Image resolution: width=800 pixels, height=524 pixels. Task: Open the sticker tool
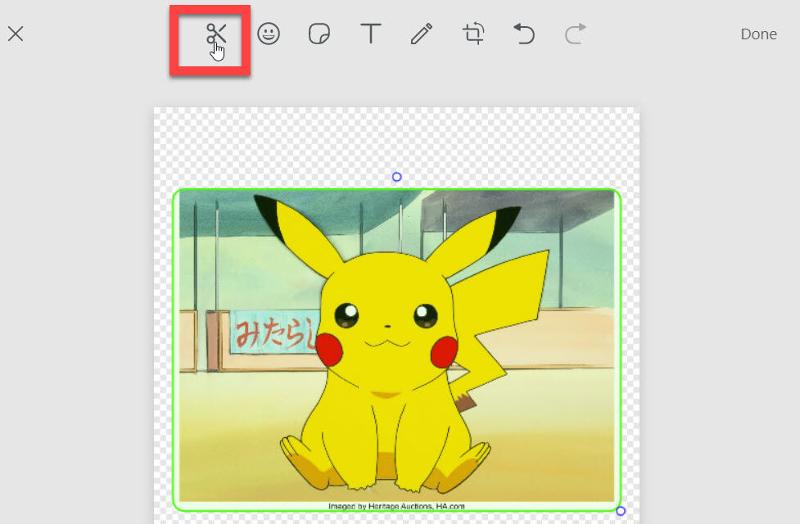[x=319, y=34]
